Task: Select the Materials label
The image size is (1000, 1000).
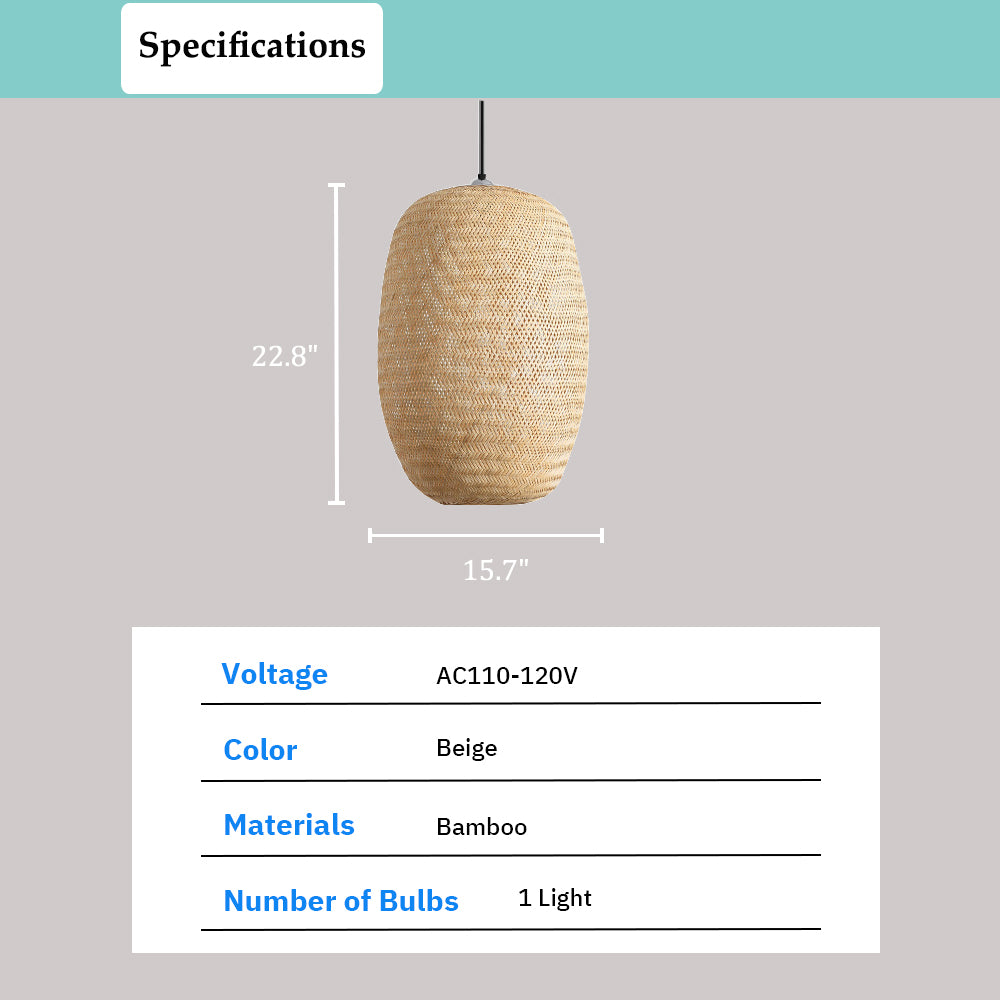Action: click(289, 825)
